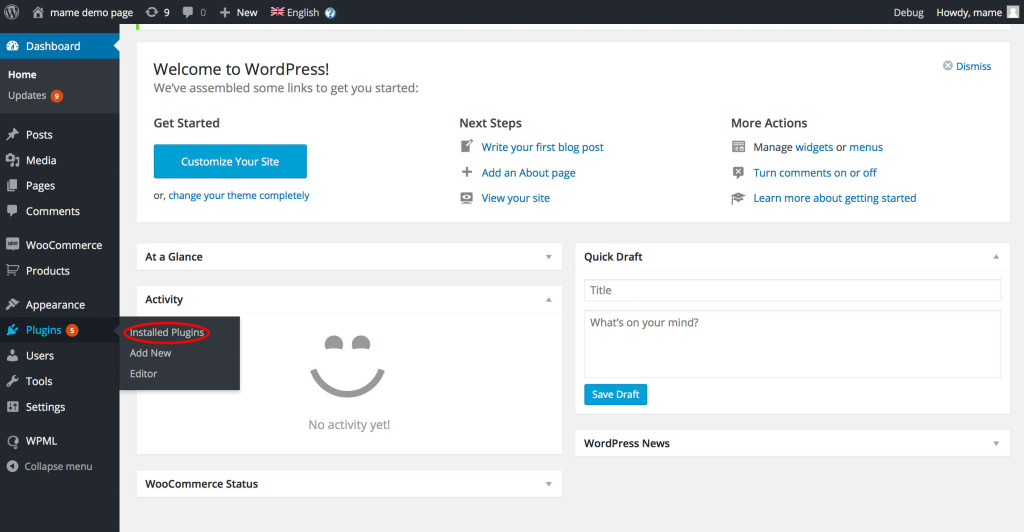Collapse the Quick Draft widget

996,257
